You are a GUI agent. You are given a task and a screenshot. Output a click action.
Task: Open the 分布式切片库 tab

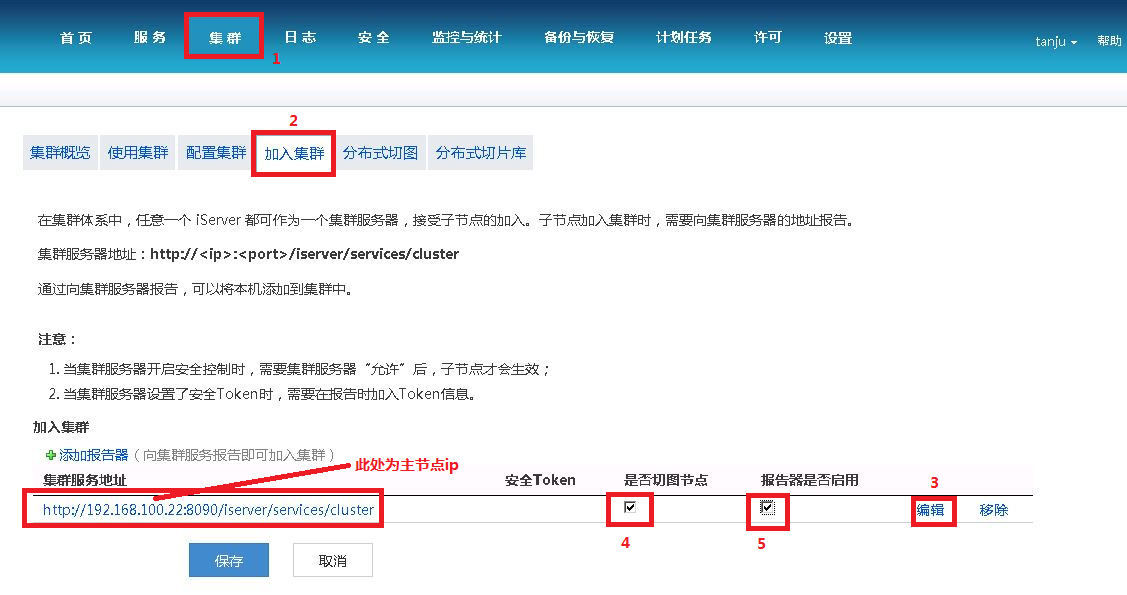[481, 152]
